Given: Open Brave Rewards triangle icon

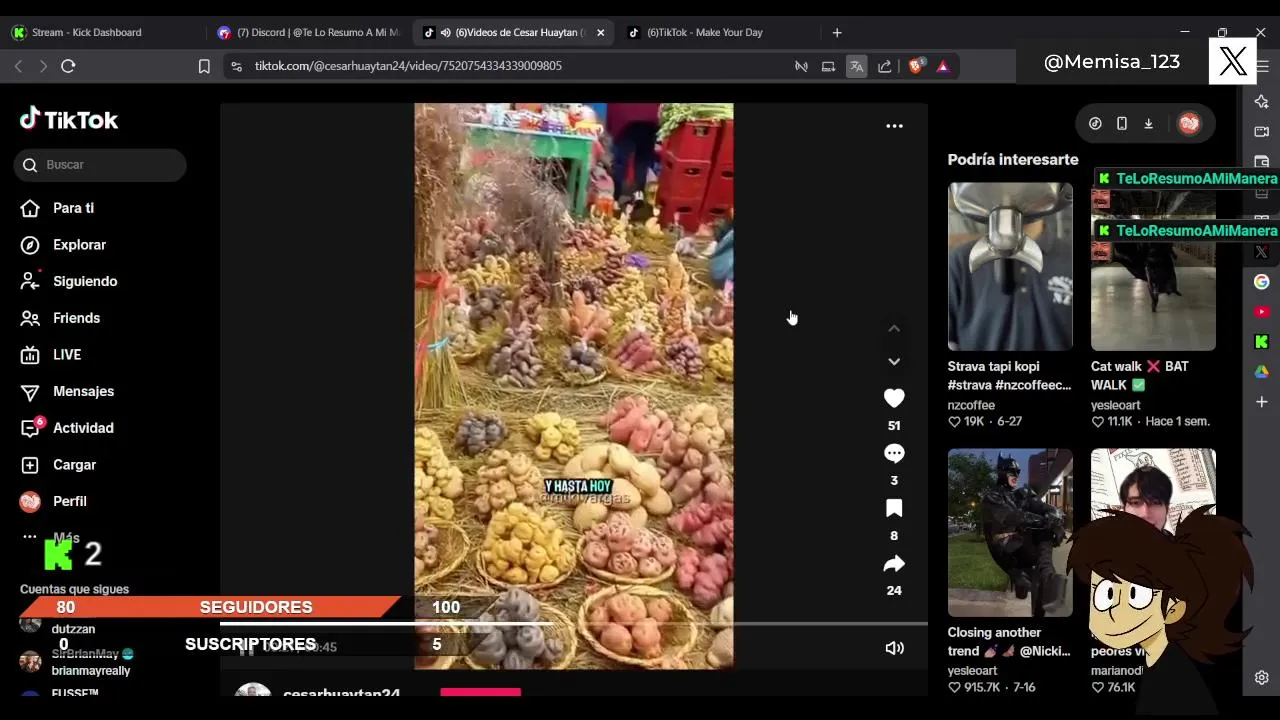Looking at the screenshot, I should (943, 66).
